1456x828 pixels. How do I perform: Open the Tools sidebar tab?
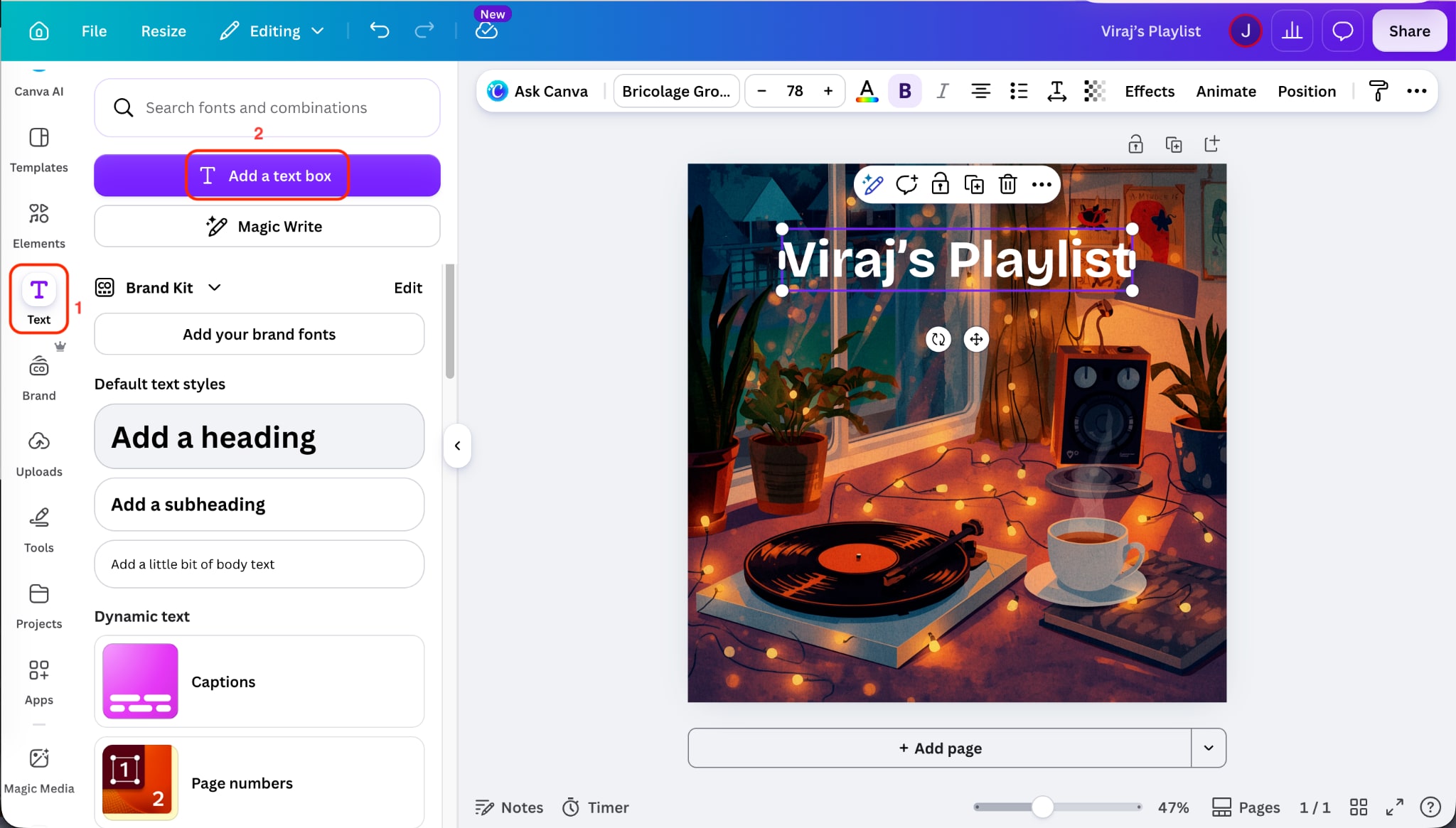39,530
